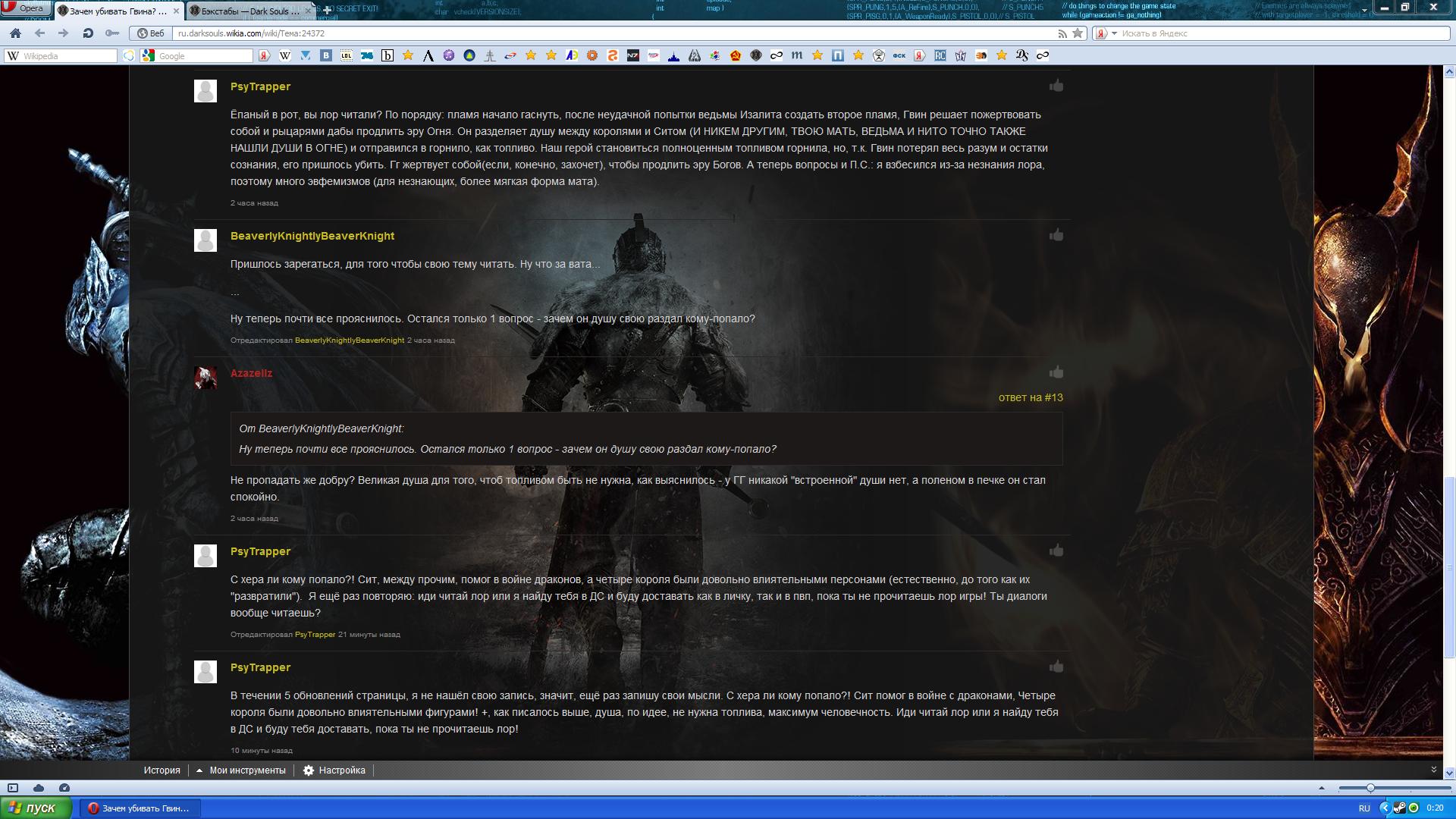Open the VK 'B' bookmark icon
Screen dimensions: 1456x819
326,55
